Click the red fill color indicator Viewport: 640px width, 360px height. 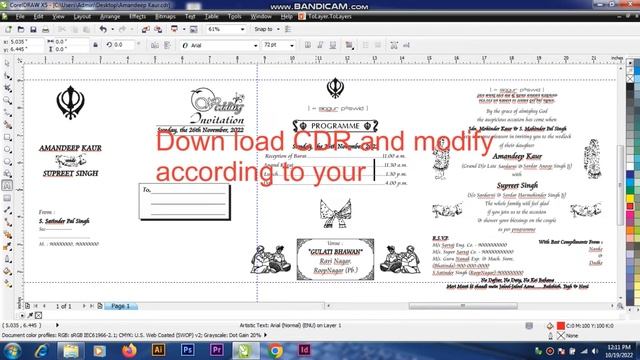click(561, 326)
